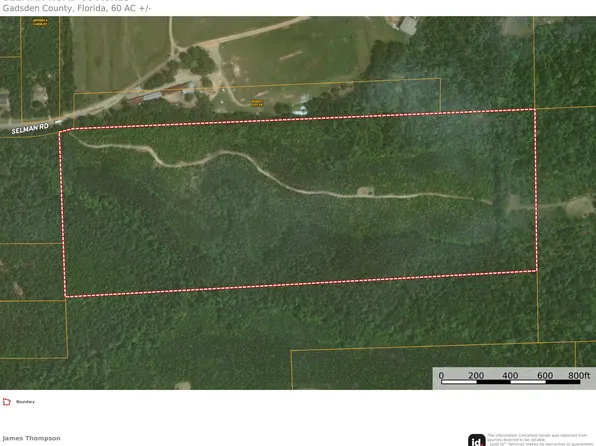This screenshot has height=446, width=596.
Task: Click the 200 mark on scale bar
Action: click(476, 375)
